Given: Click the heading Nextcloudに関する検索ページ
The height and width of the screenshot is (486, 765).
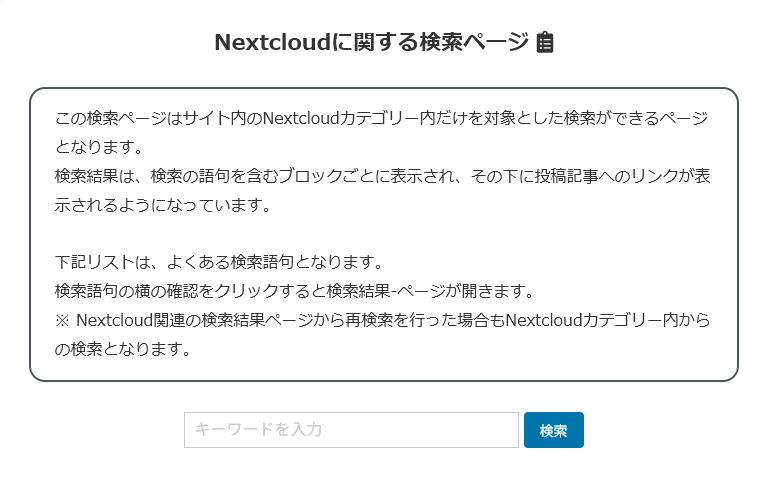Looking at the screenshot, I should (x=371, y=42).
